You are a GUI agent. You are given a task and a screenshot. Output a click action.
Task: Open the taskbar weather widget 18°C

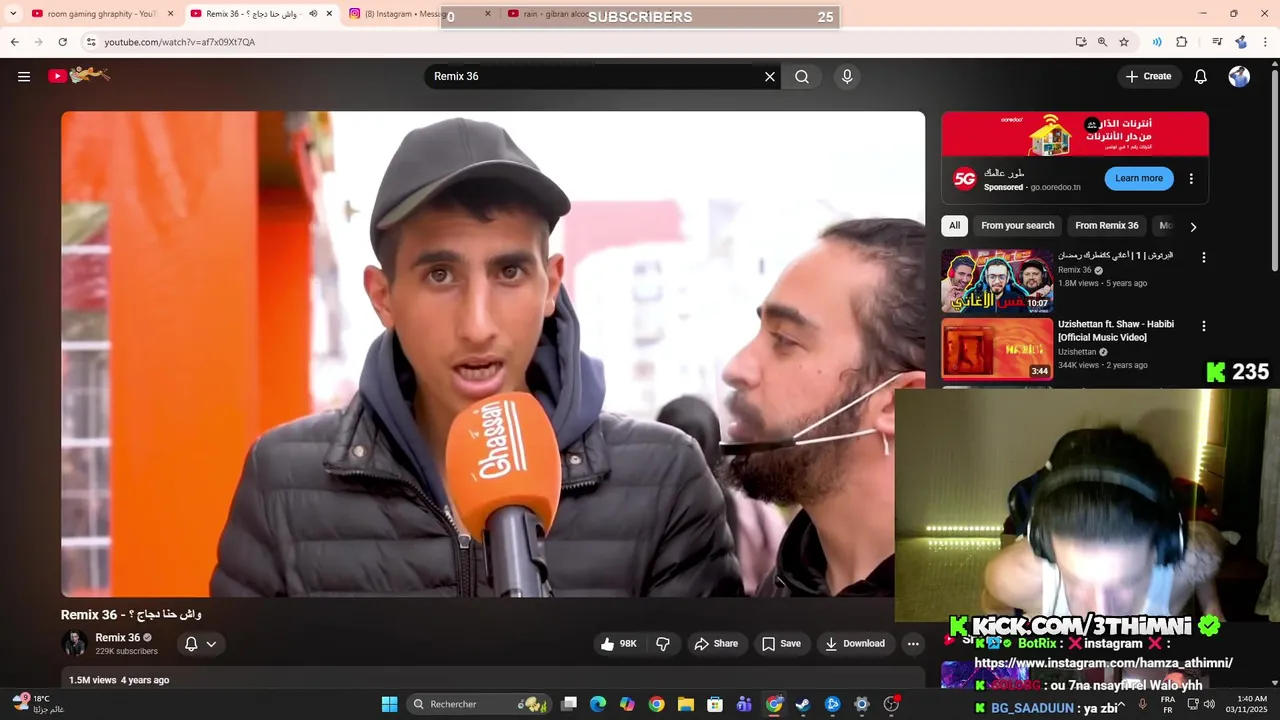pos(38,704)
